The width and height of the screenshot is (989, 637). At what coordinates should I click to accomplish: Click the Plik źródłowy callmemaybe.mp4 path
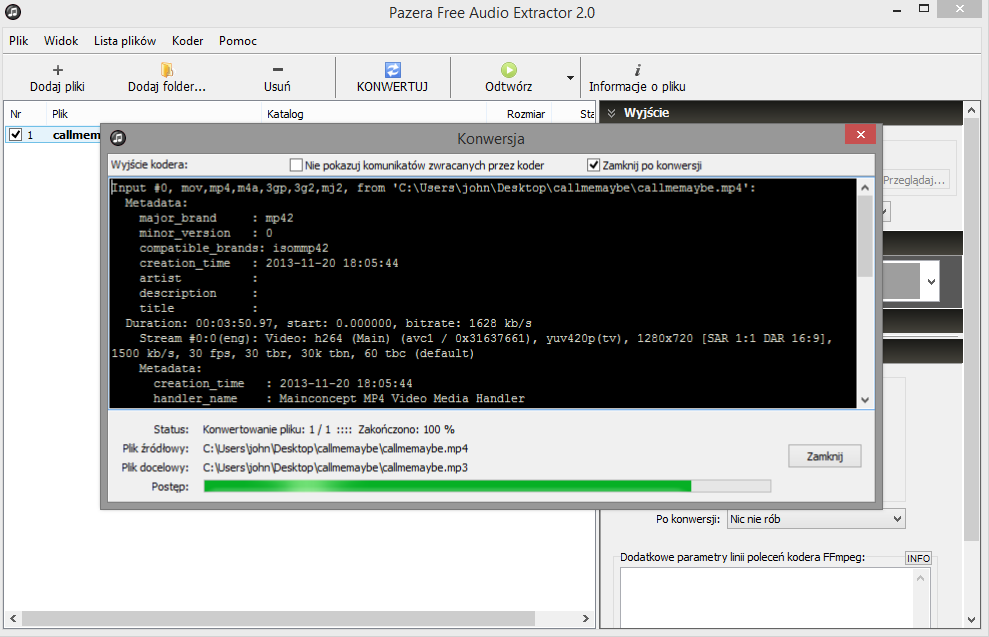click(x=335, y=448)
